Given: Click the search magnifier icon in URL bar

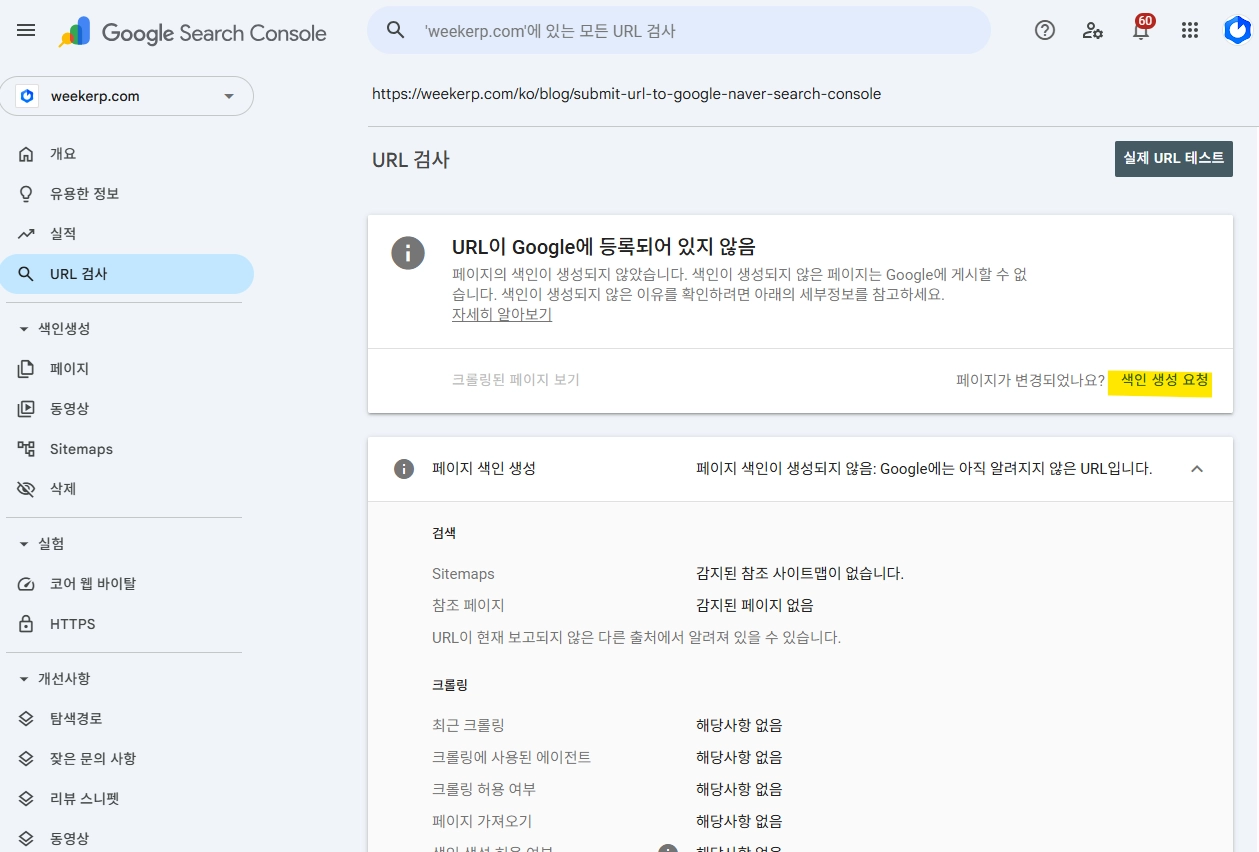Looking at the screenshot, I should click(396, 30).
